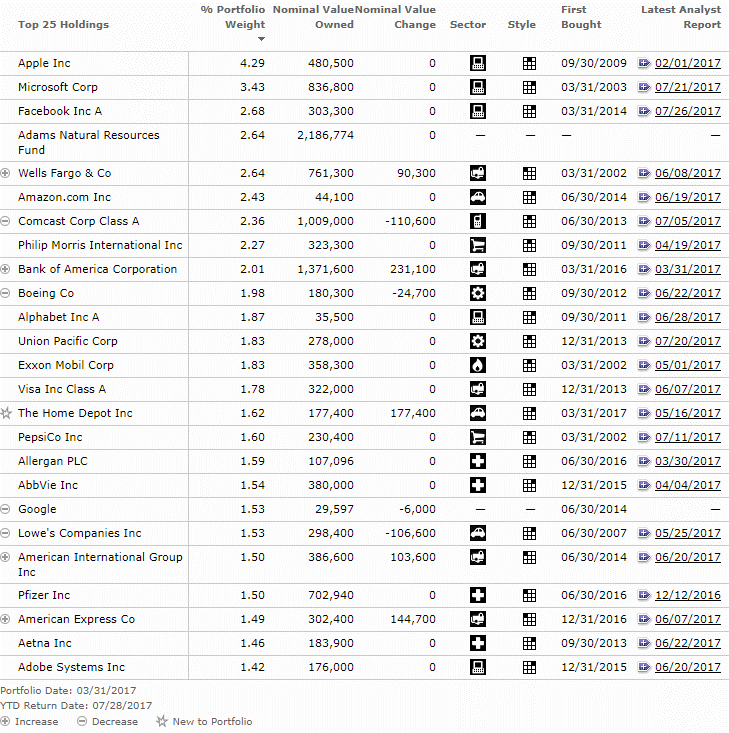
Task: Sort by Sector column header
Action: tap(468, 24)
